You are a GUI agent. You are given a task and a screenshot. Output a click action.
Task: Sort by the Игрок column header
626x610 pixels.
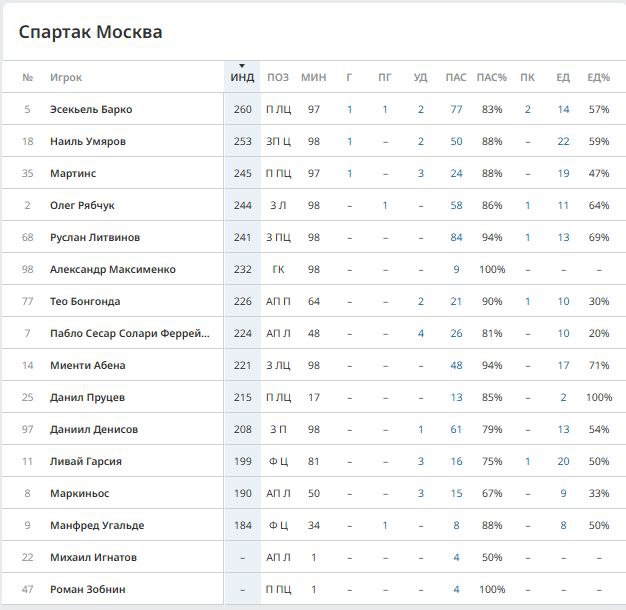(x=66, y=77)
